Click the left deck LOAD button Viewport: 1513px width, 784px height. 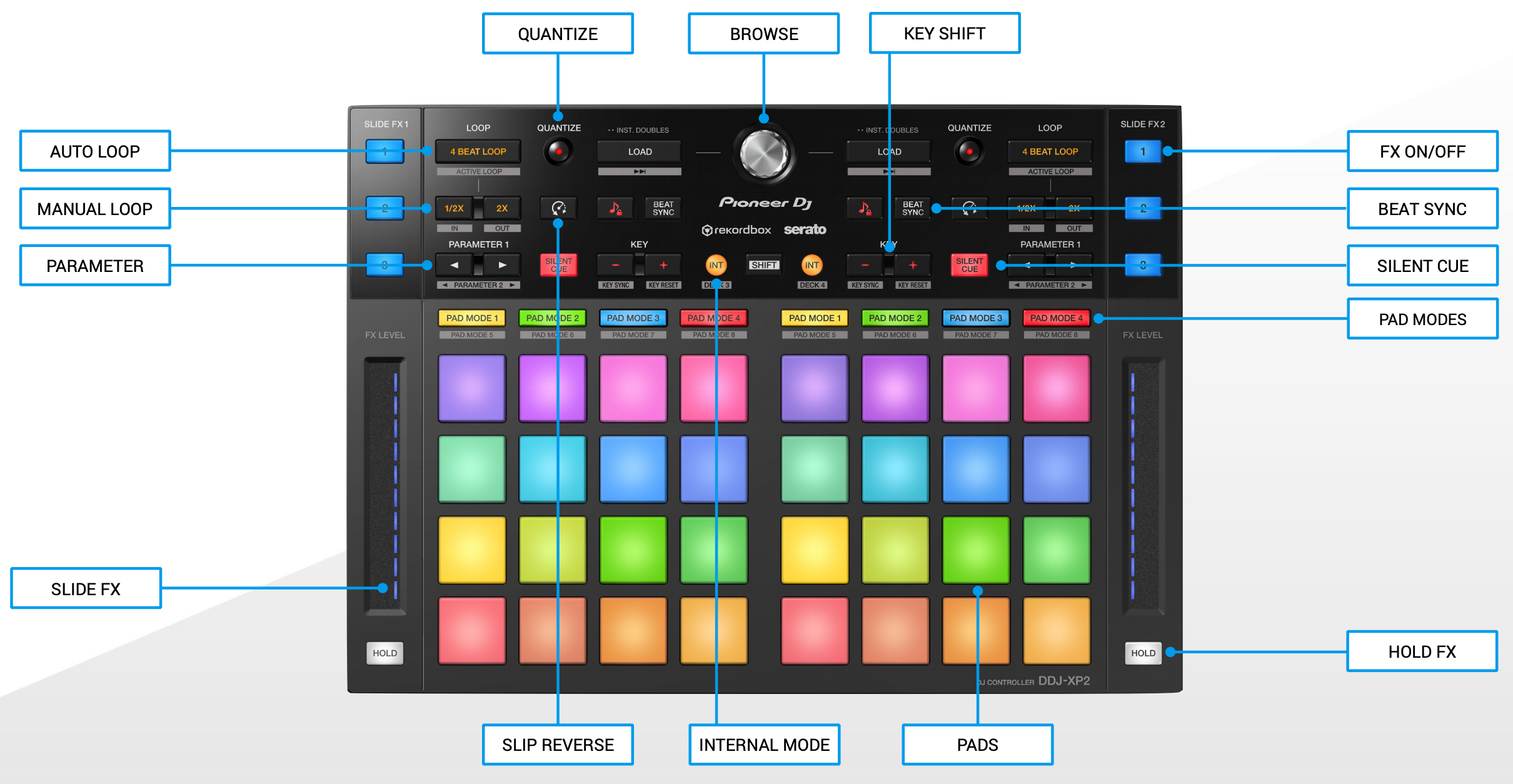640,151
